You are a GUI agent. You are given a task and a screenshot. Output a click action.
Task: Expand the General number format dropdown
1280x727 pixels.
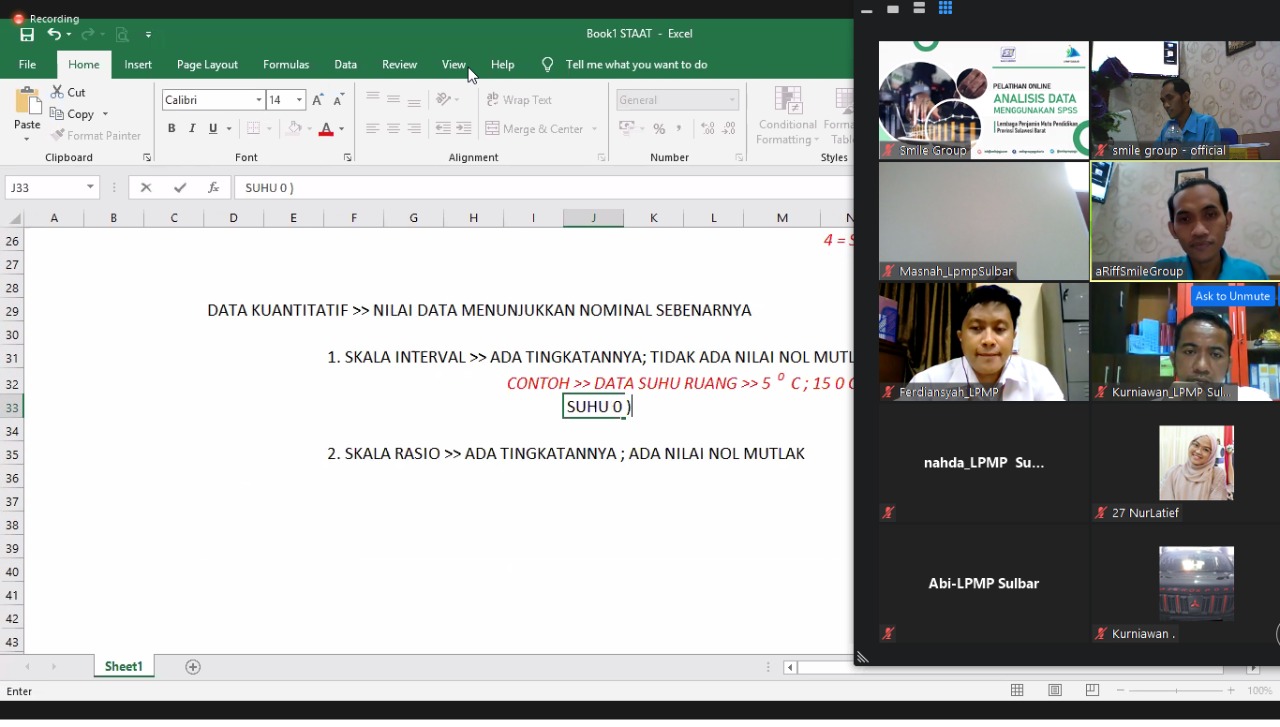[732, 100]
